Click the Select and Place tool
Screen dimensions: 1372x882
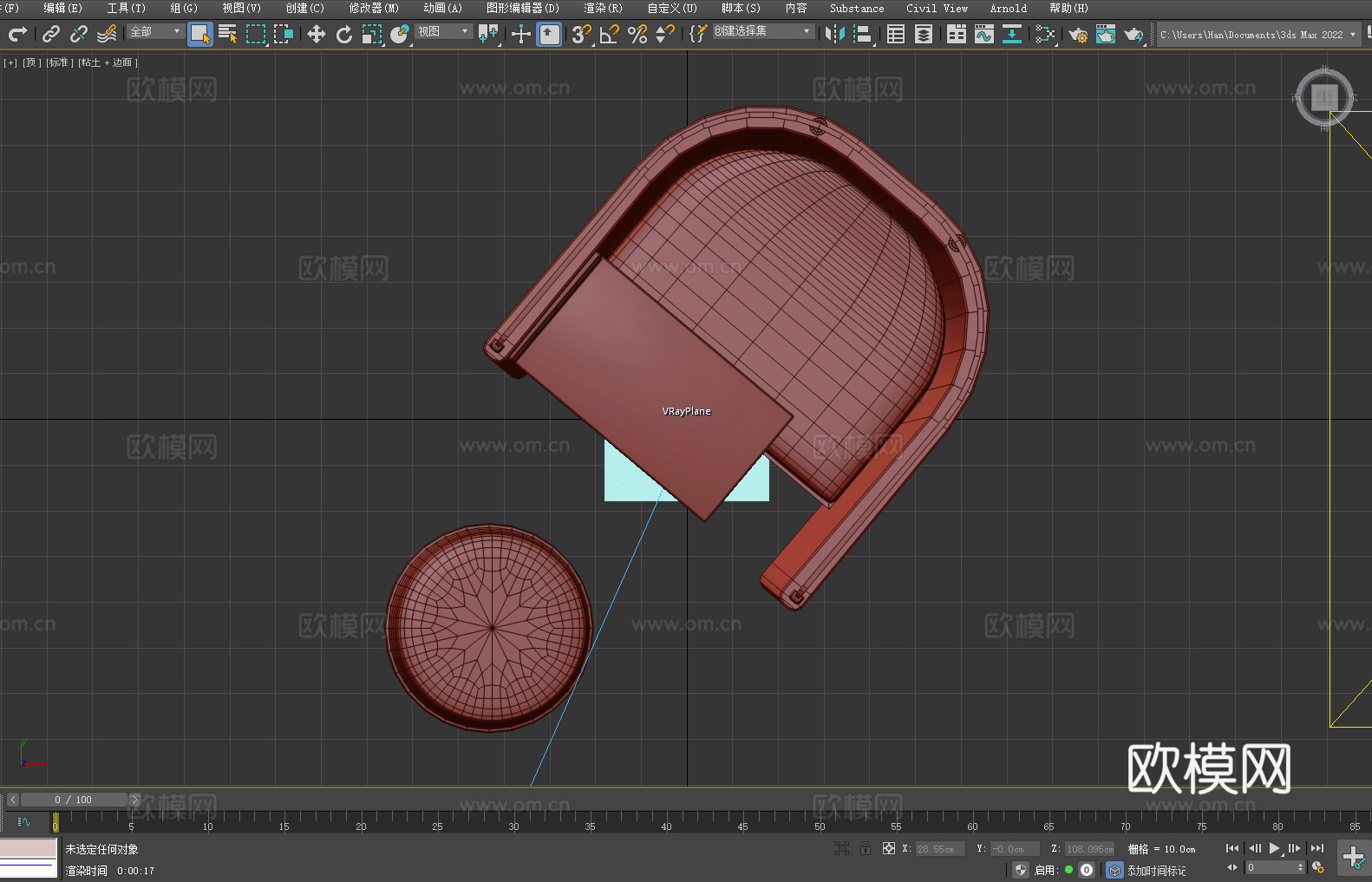point(400,34)
